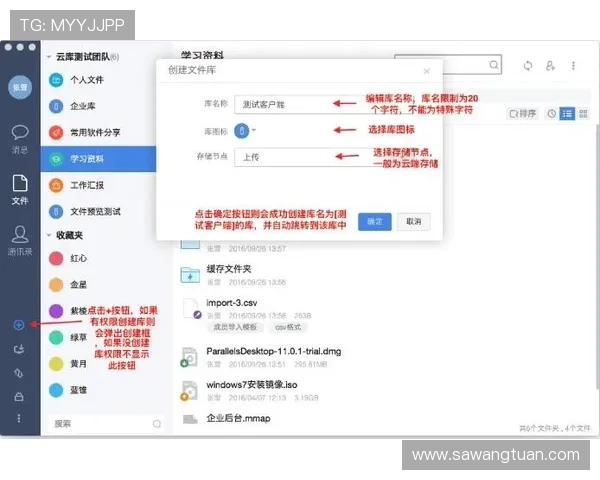Click the lock icon in left sidebar
Image resolution: width=600 pixels, height=480 pixels.
pos(19,397)
